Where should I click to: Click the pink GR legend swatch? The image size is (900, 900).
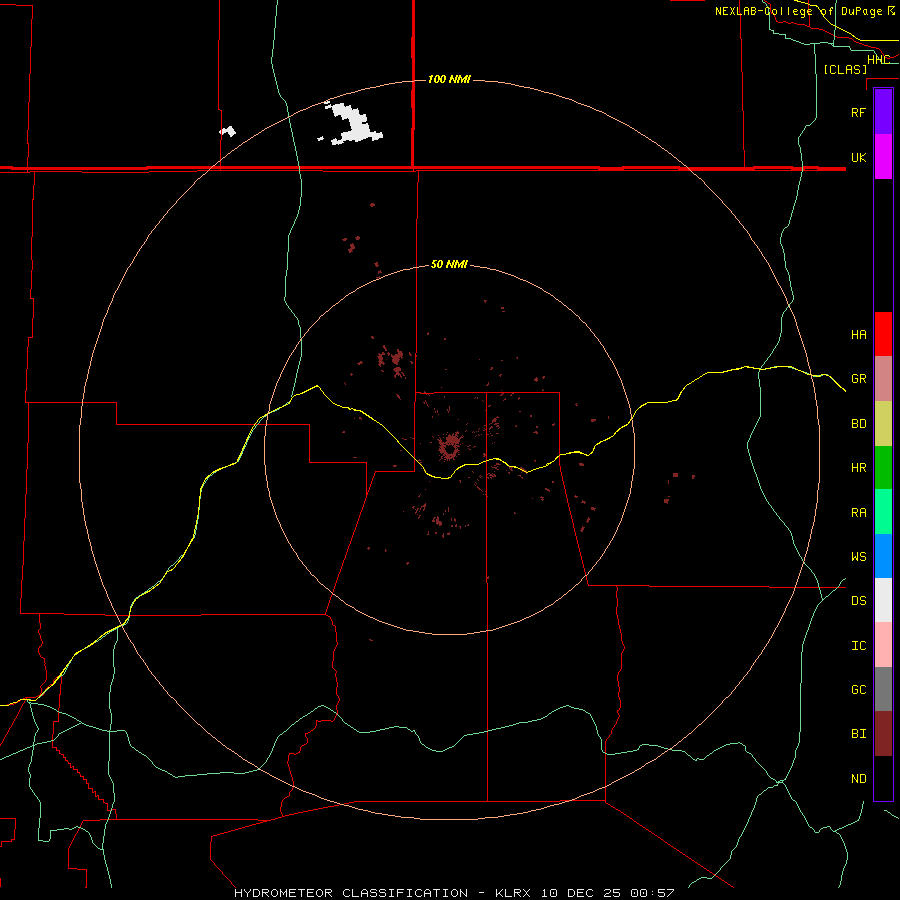(883, 379)
